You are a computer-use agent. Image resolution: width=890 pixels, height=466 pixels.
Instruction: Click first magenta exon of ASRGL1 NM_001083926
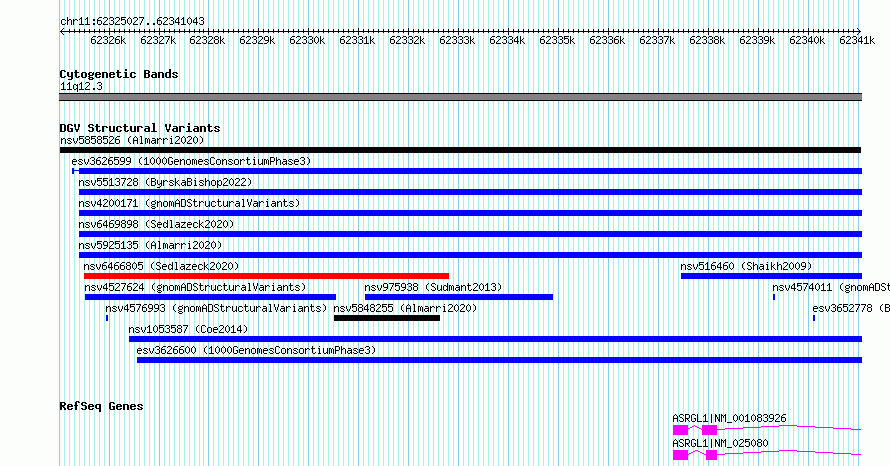pyautogui.click(x=681, y=430)
